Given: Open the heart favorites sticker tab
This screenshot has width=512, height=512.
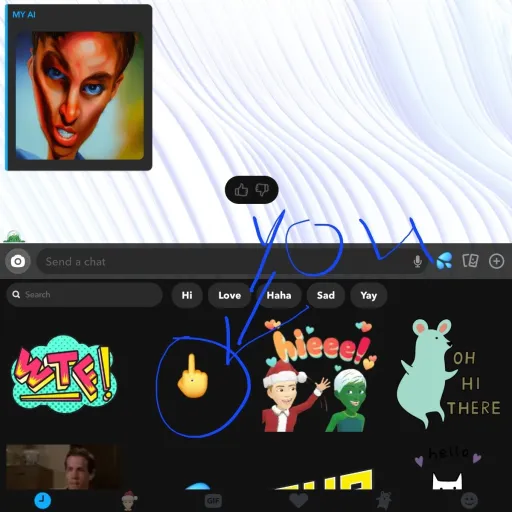Looking at the screenshot, I should (298, 501).
